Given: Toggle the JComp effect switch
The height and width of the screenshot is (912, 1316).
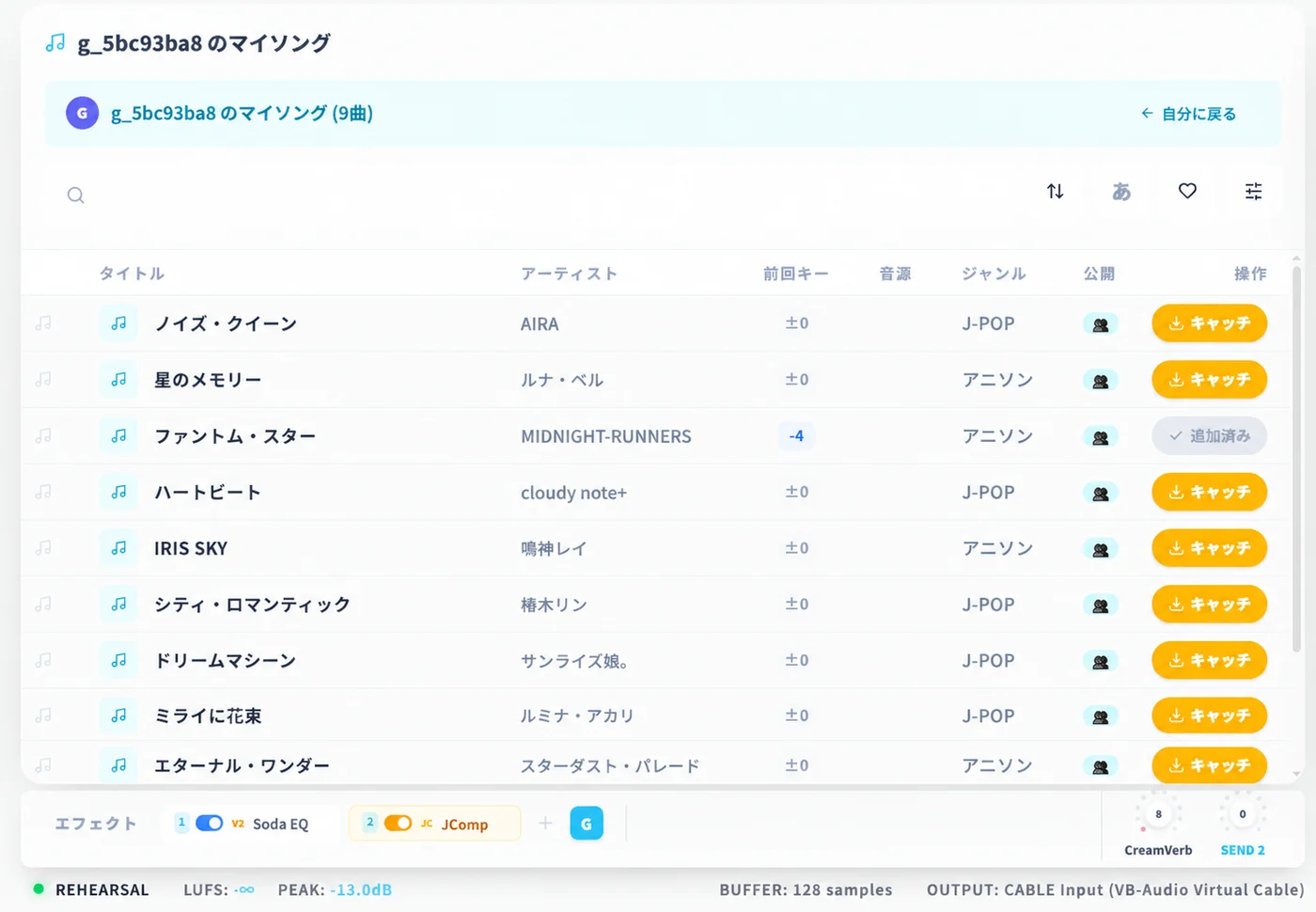Looking at the screenshot, I should (x=398, y=824).
